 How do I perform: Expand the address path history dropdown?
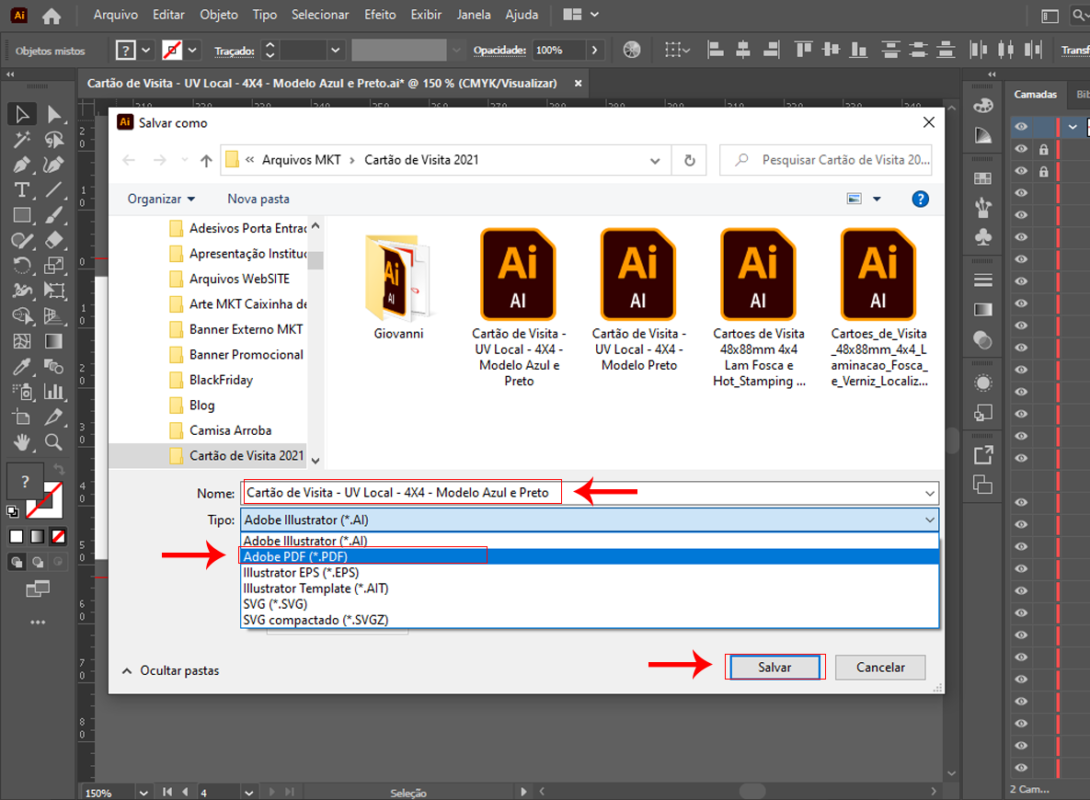(654, 161)
